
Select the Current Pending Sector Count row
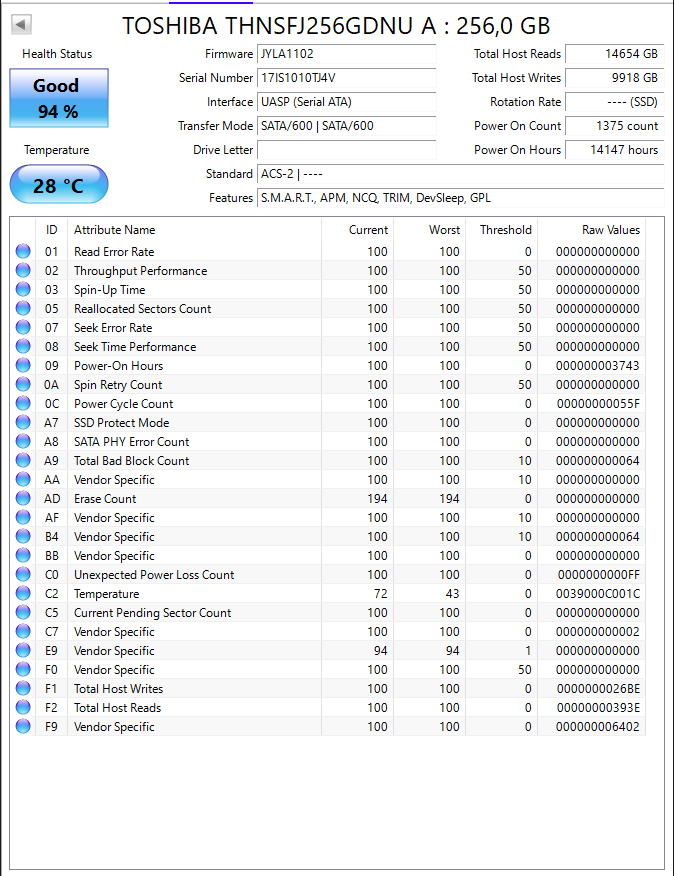tap(327, 612)
